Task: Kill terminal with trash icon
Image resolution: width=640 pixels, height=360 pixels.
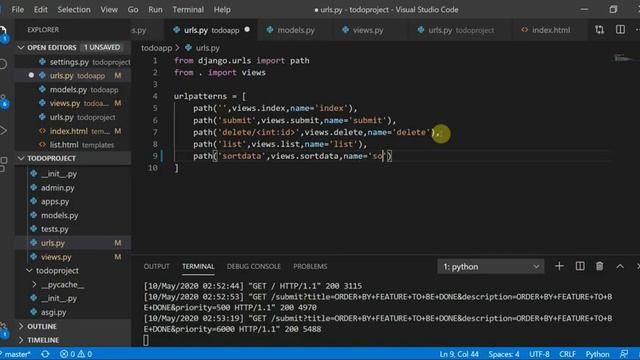Action: (x=599, y=266)
